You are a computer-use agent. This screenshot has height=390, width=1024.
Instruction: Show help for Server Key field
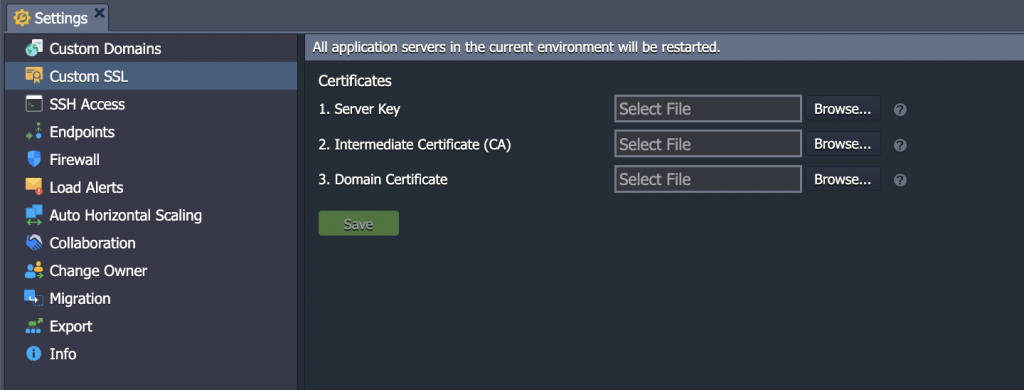click(x=900, y=110)
